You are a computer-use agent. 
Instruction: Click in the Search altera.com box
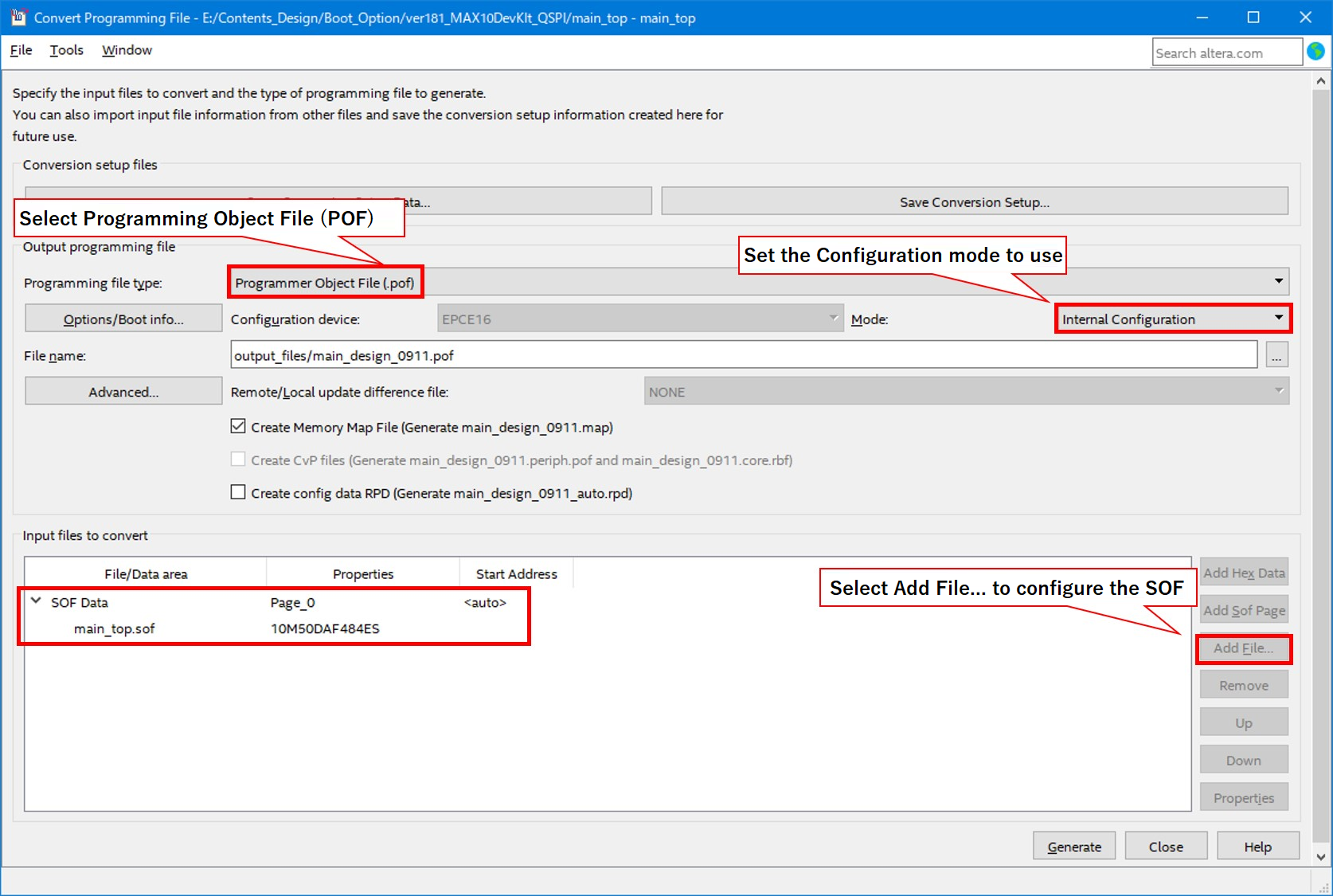pos(1225,53)
